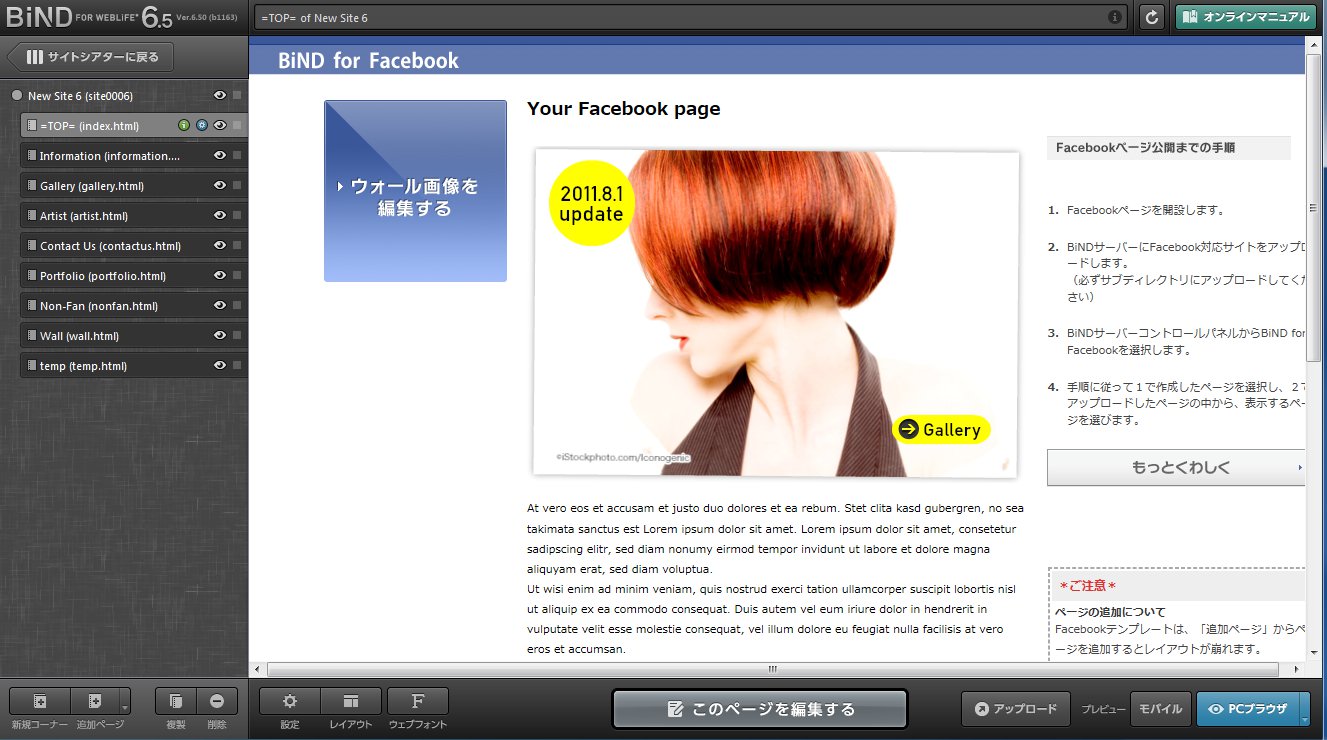Preview in mobile (モバイル)
The height and width of the screenshot is (740, 1327).
pos(1161,709)
